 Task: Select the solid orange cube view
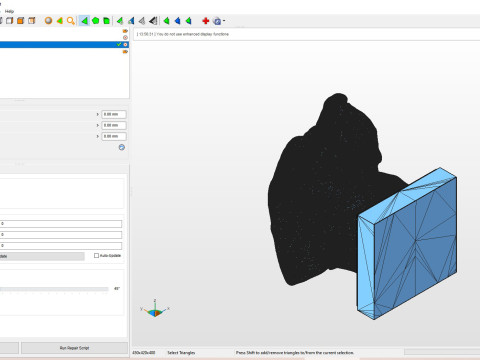21,21
